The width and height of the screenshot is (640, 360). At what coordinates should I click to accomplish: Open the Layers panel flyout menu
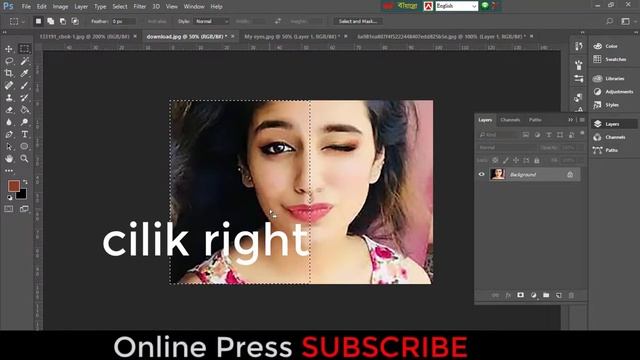(x=582, y=120)
